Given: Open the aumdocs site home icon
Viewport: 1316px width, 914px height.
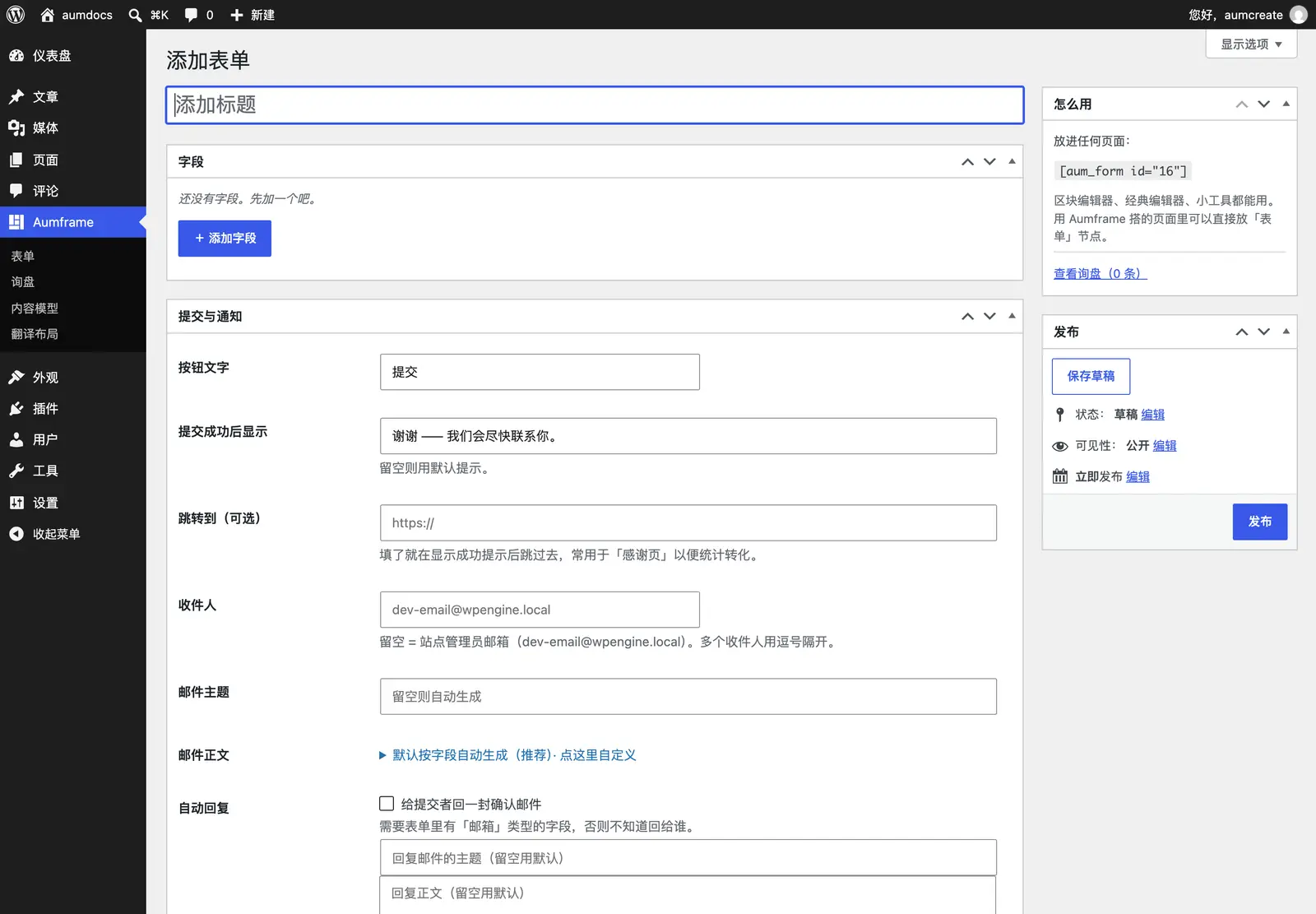Looking at the screenshot, I should tap(47, 15).
